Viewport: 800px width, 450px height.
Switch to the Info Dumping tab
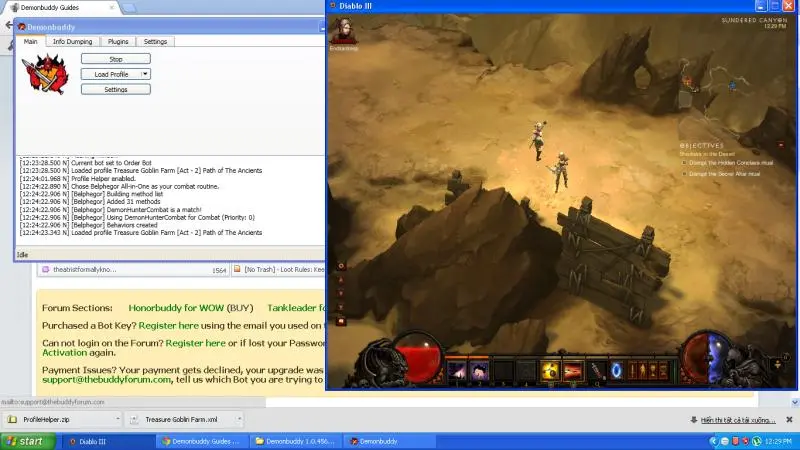[x=72, y=42]
